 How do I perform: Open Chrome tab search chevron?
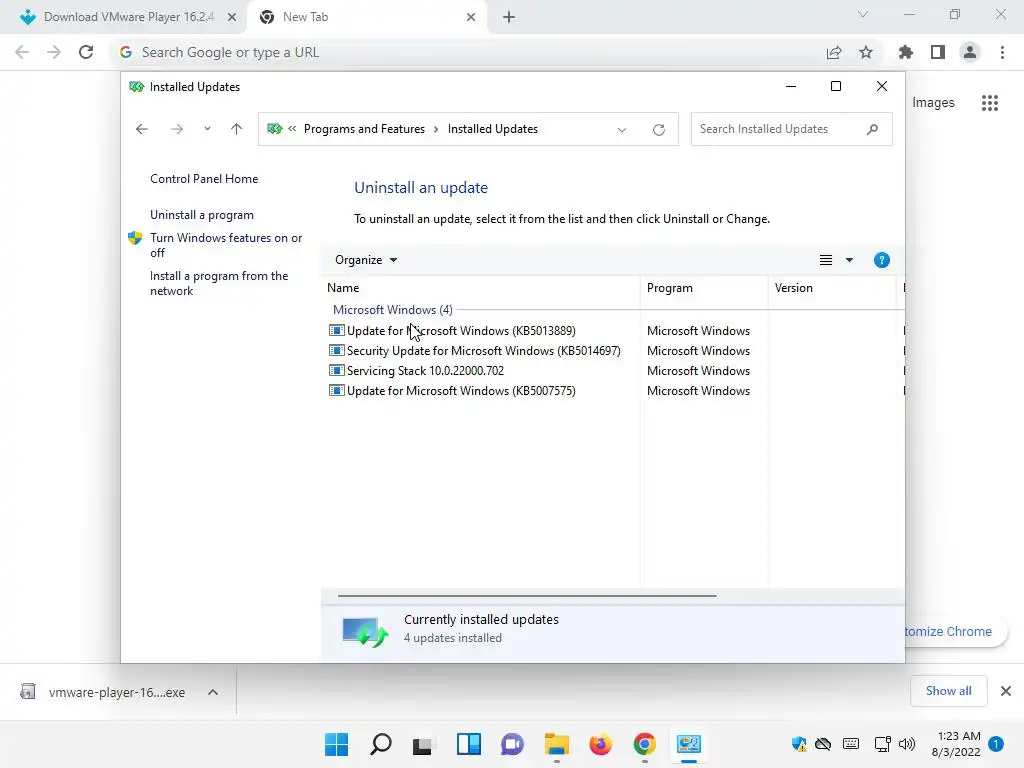(863, 14)
